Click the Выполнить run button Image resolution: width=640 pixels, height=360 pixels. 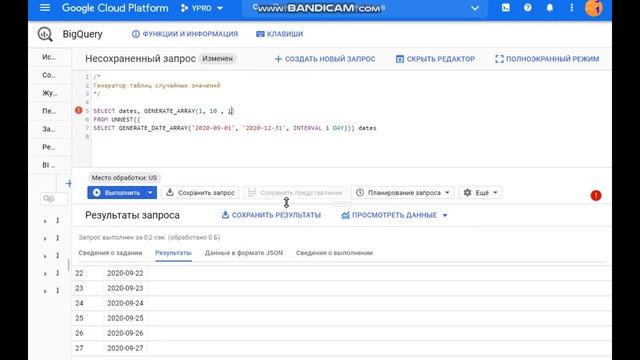tap(117, 193)
